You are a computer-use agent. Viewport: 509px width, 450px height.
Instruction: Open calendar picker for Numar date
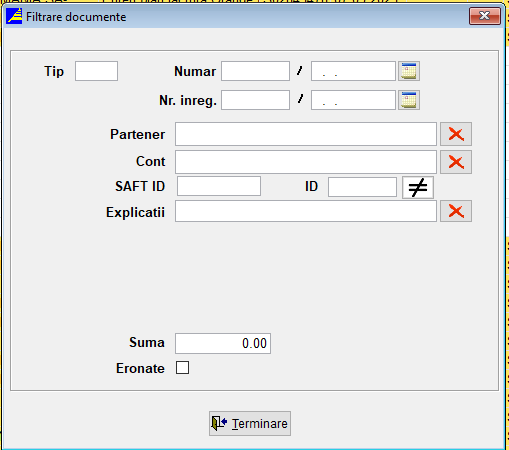point(409,71)
